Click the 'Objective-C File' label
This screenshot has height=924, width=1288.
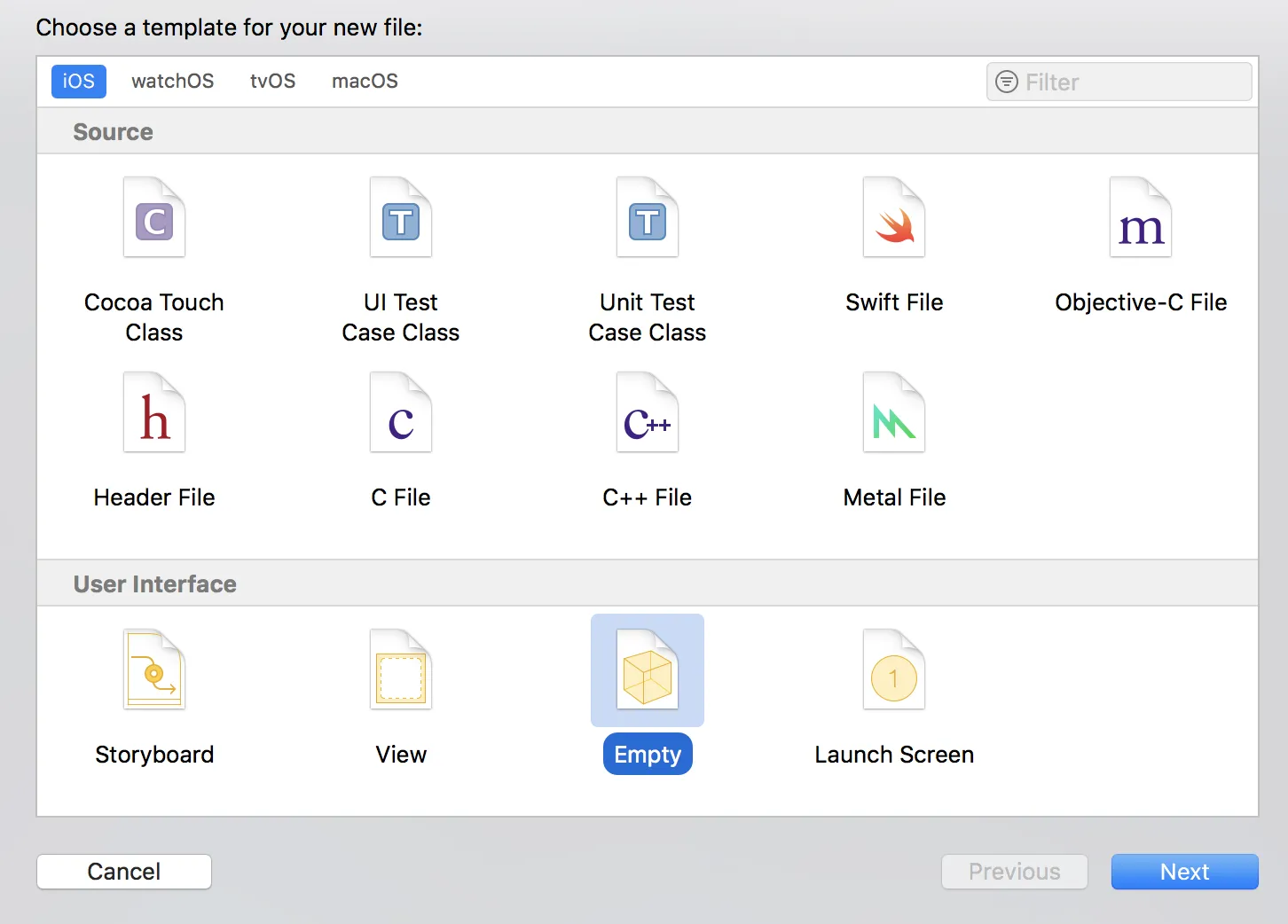click(1141, 302)
